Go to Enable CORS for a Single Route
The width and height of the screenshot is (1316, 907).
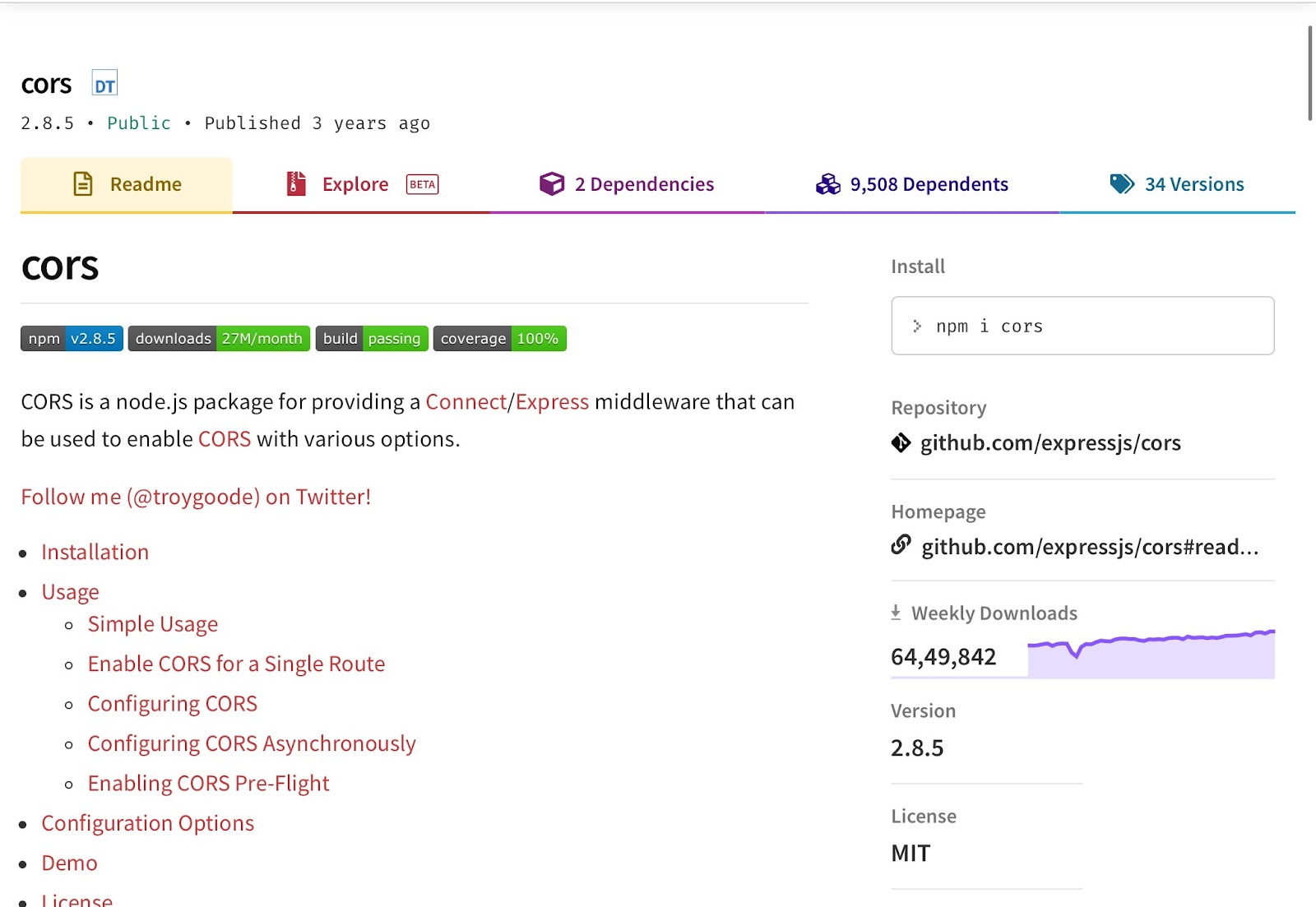[x=237, y=664]
